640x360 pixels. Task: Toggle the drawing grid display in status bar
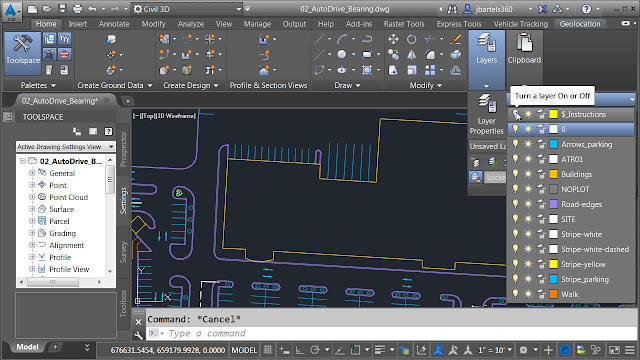click(x=268, y=350)
